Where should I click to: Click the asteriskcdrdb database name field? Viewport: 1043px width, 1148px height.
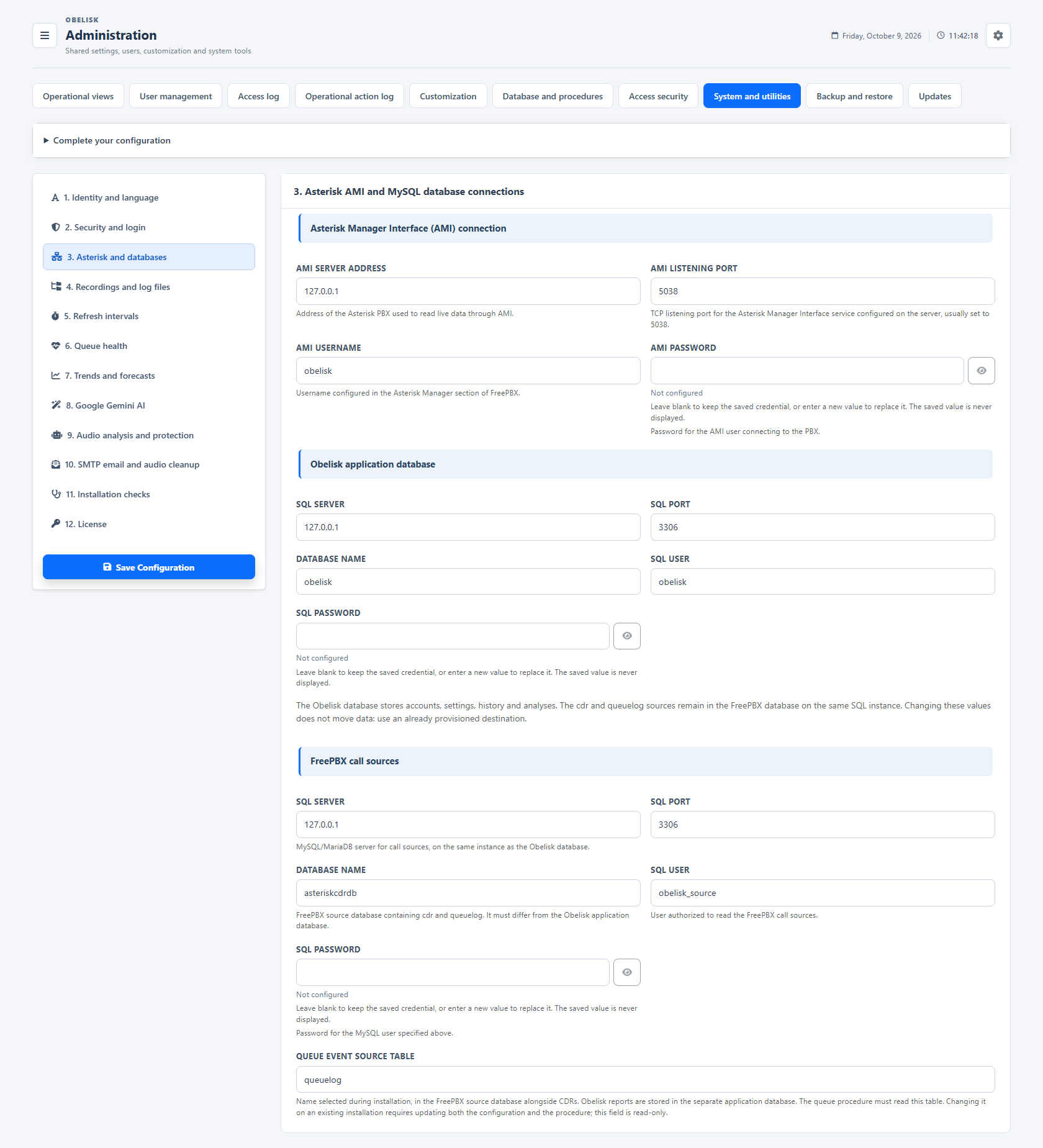pyautogui.click(x=468, y=893)
